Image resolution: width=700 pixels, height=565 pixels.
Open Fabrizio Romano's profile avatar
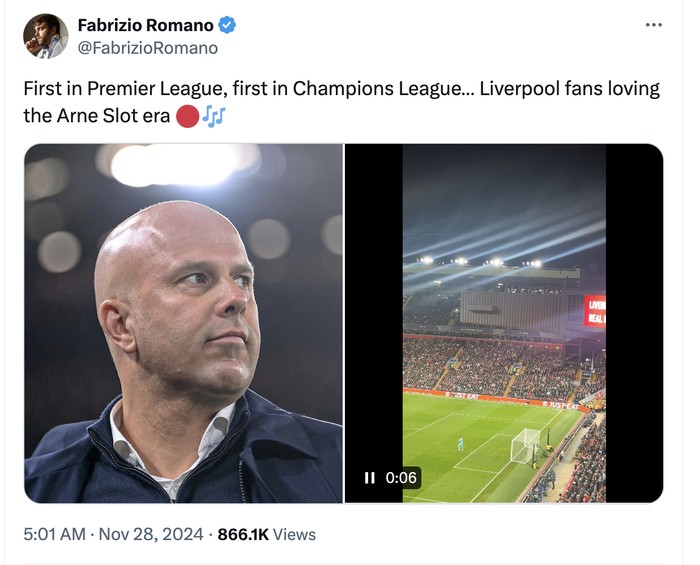tap(46, 36)
